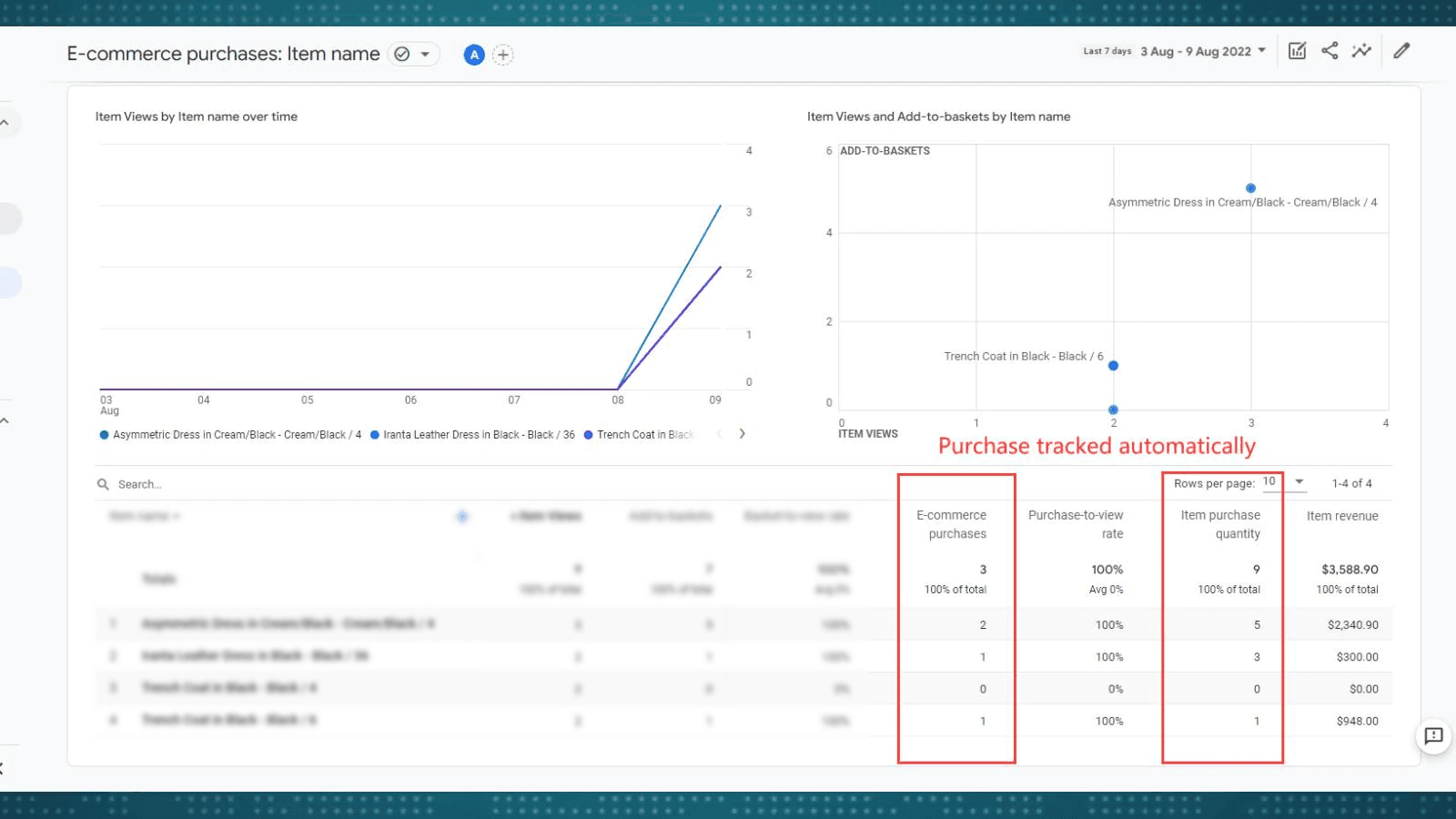
Task: Click the Last 7 days label
Action: point(1105,52)
